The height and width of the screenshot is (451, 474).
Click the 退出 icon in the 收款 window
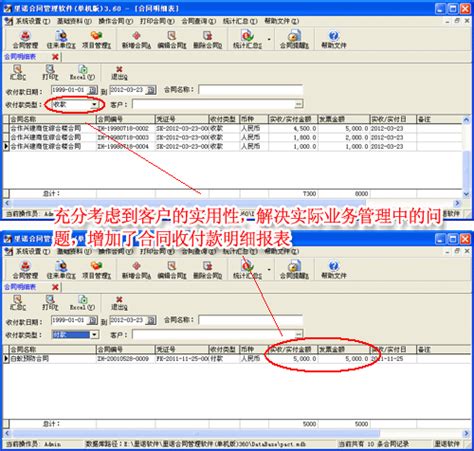pyautogui.click(x=119, y=72)
